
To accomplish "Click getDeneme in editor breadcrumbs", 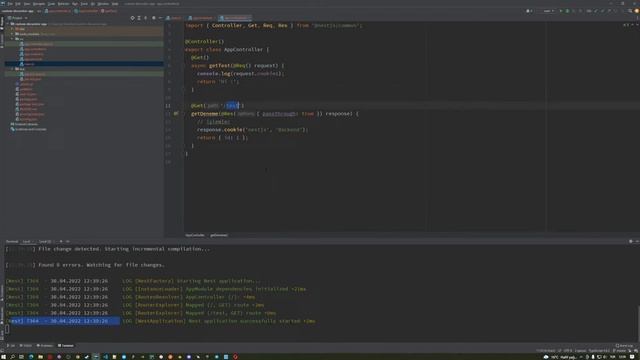I will point(219,236).
